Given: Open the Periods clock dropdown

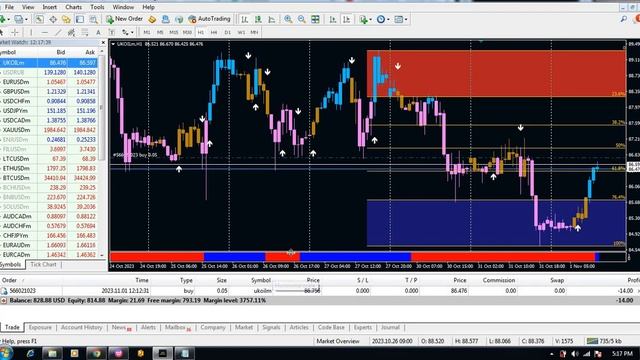Looking at the screenshot, I should (x=382, y=19).
